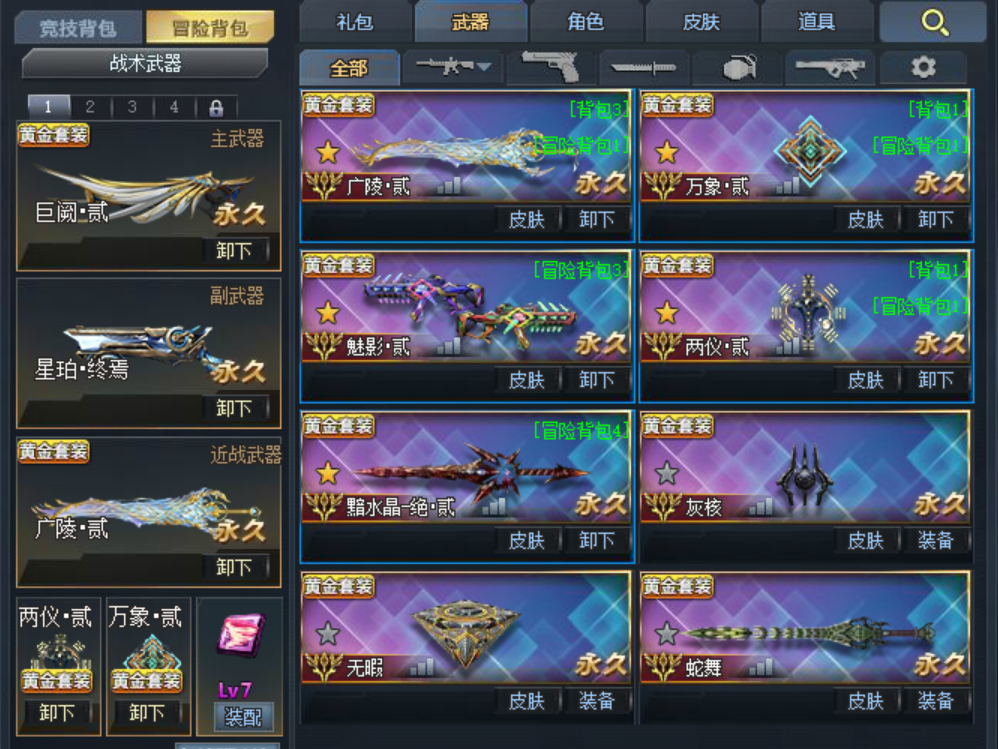Toggle the star on 灰核 weapon
This screenshot has height=749, width=998.
click(x=666, y=473)
